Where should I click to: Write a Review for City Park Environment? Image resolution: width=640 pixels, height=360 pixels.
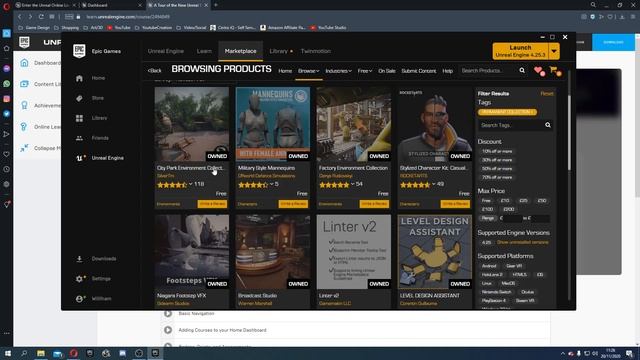point(212,204)
